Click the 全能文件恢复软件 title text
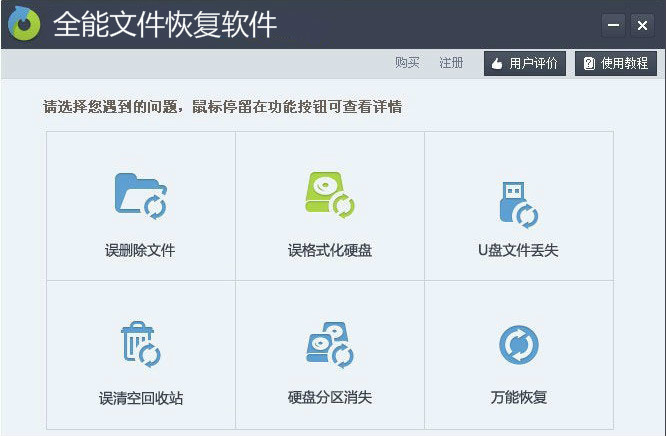 coord(165,24)
